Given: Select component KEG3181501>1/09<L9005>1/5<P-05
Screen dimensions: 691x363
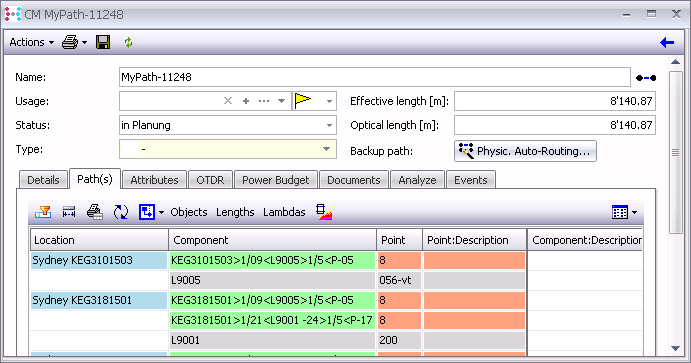Looking at the screenshot, I should tap(272, 300).
